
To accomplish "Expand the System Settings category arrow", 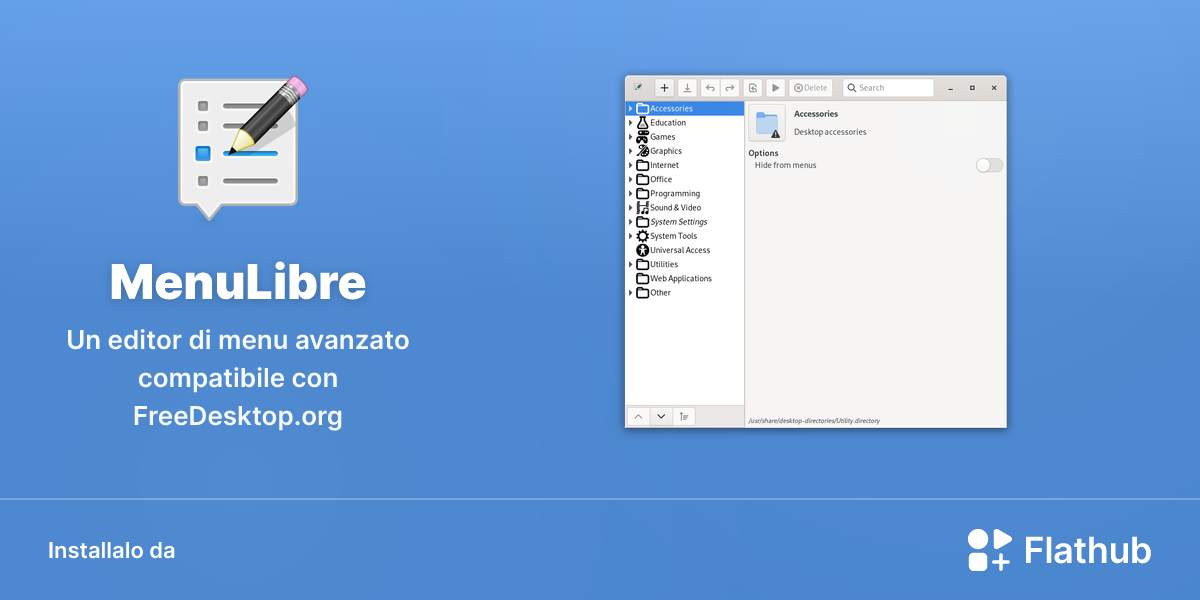I will [630, 222].
